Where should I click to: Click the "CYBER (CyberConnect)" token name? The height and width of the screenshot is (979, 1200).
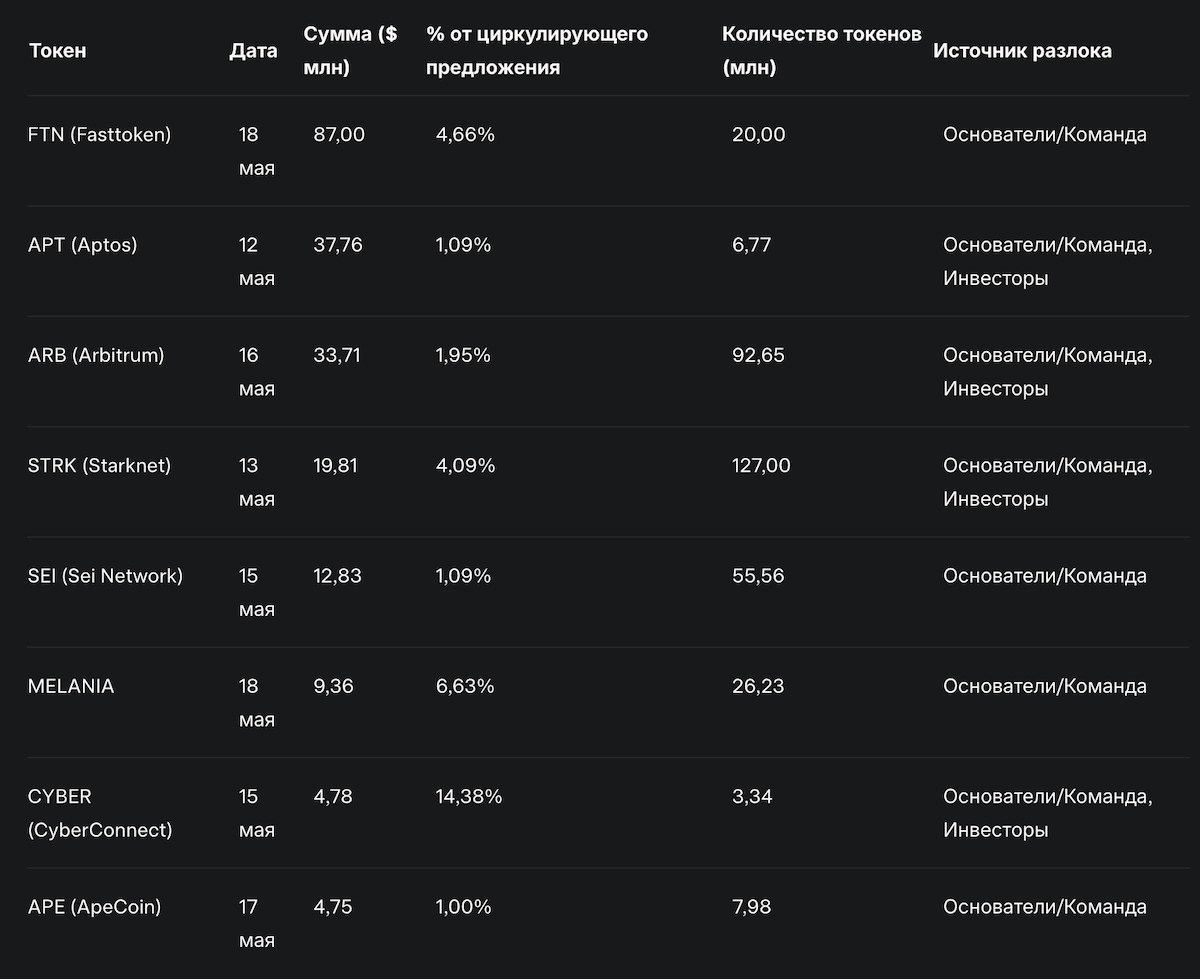tap(101, 812)
